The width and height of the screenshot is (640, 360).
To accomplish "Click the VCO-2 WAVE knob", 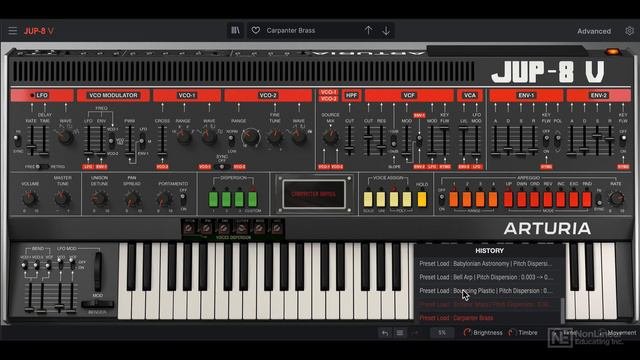I will (x=299, y=137).
